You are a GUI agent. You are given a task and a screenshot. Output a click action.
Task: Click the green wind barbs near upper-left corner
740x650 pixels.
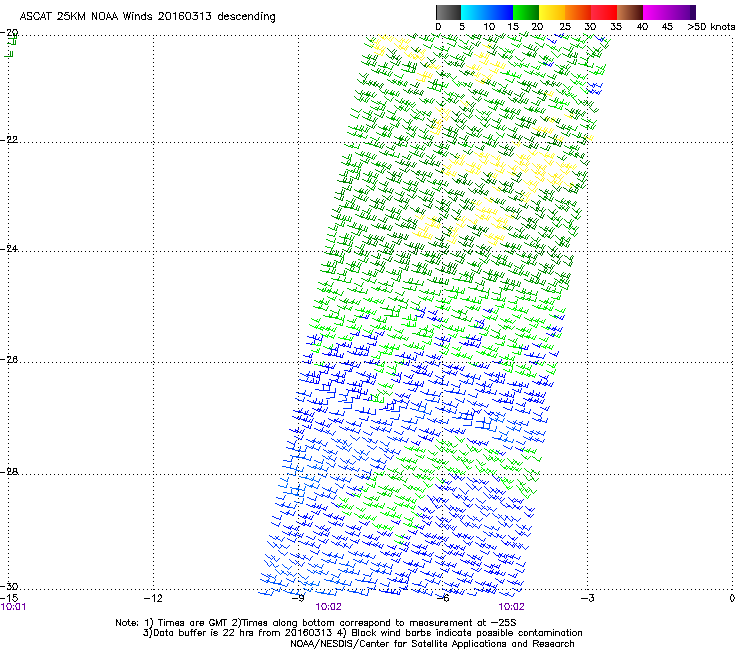pos(10,46)
